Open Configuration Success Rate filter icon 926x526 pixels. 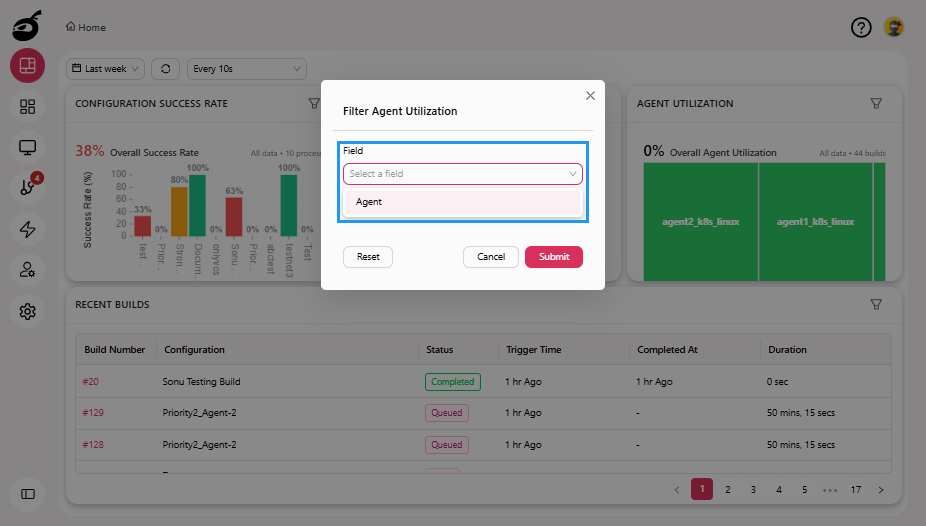(314, 103)
